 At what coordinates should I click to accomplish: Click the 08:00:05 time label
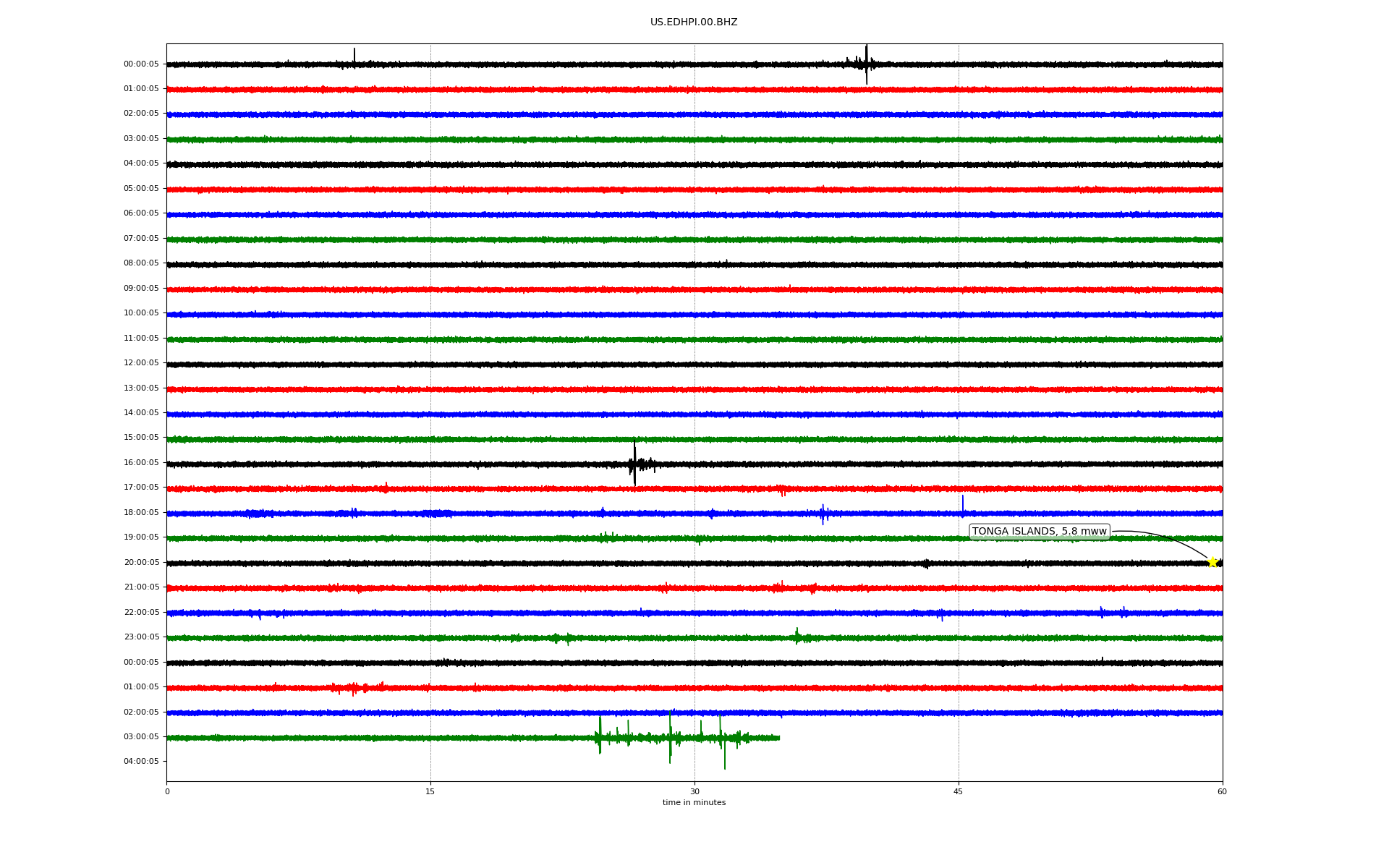(141, 263)
